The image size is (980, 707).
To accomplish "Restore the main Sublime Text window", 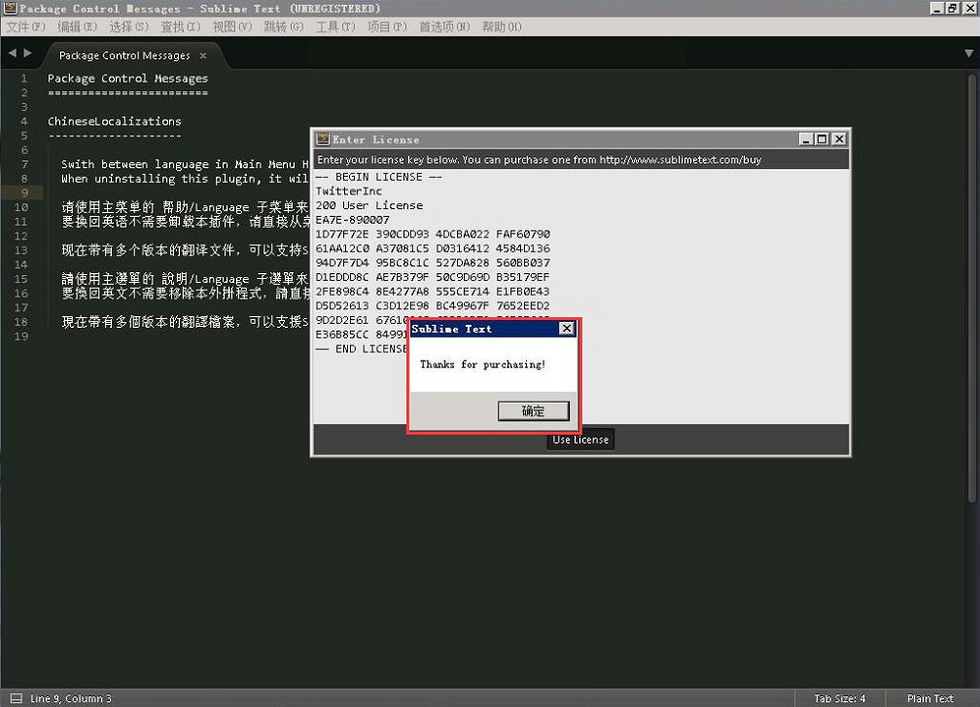I will point(952,8).
